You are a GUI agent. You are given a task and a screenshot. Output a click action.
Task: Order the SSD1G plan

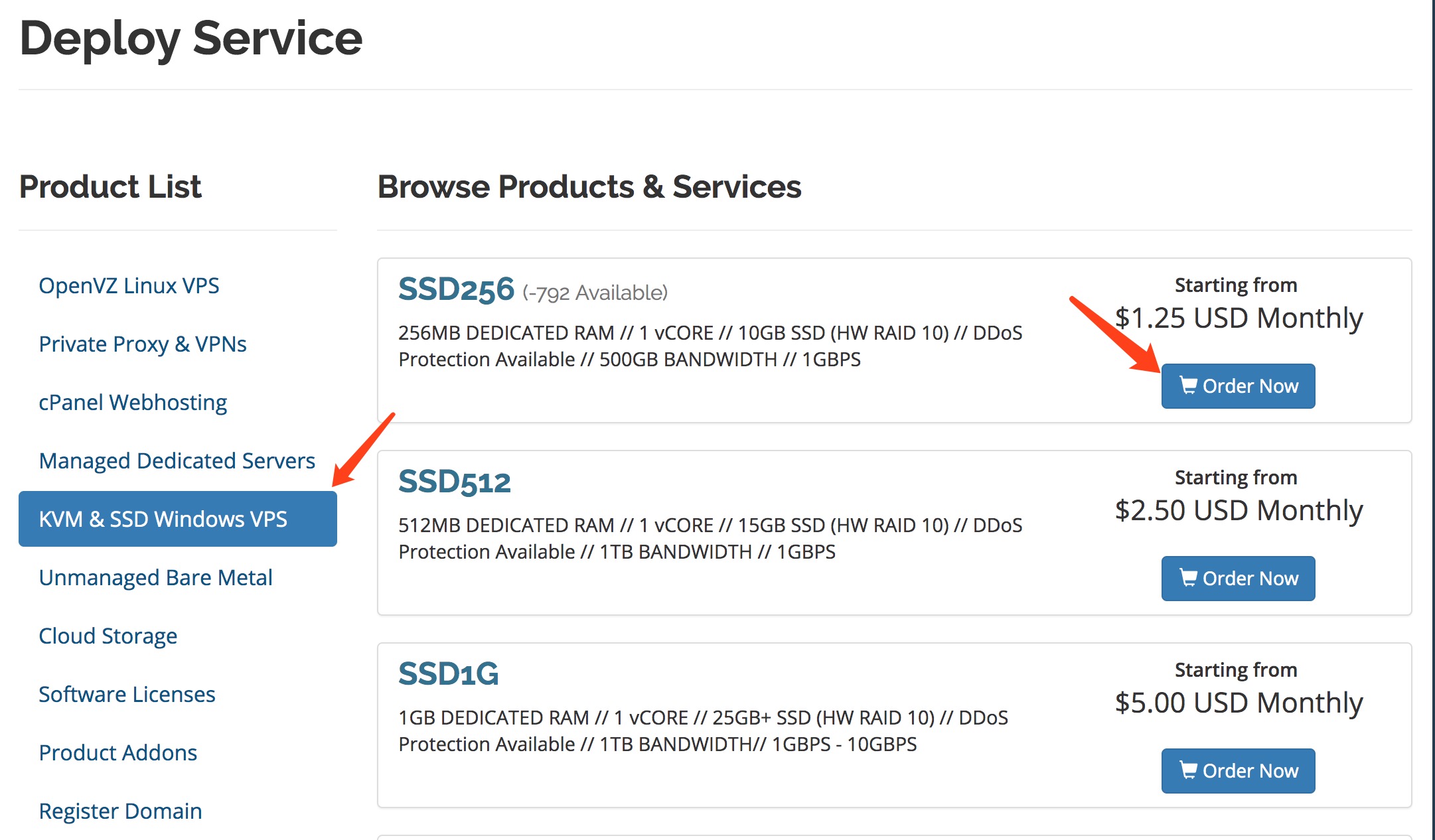(x=1238, y=770)
